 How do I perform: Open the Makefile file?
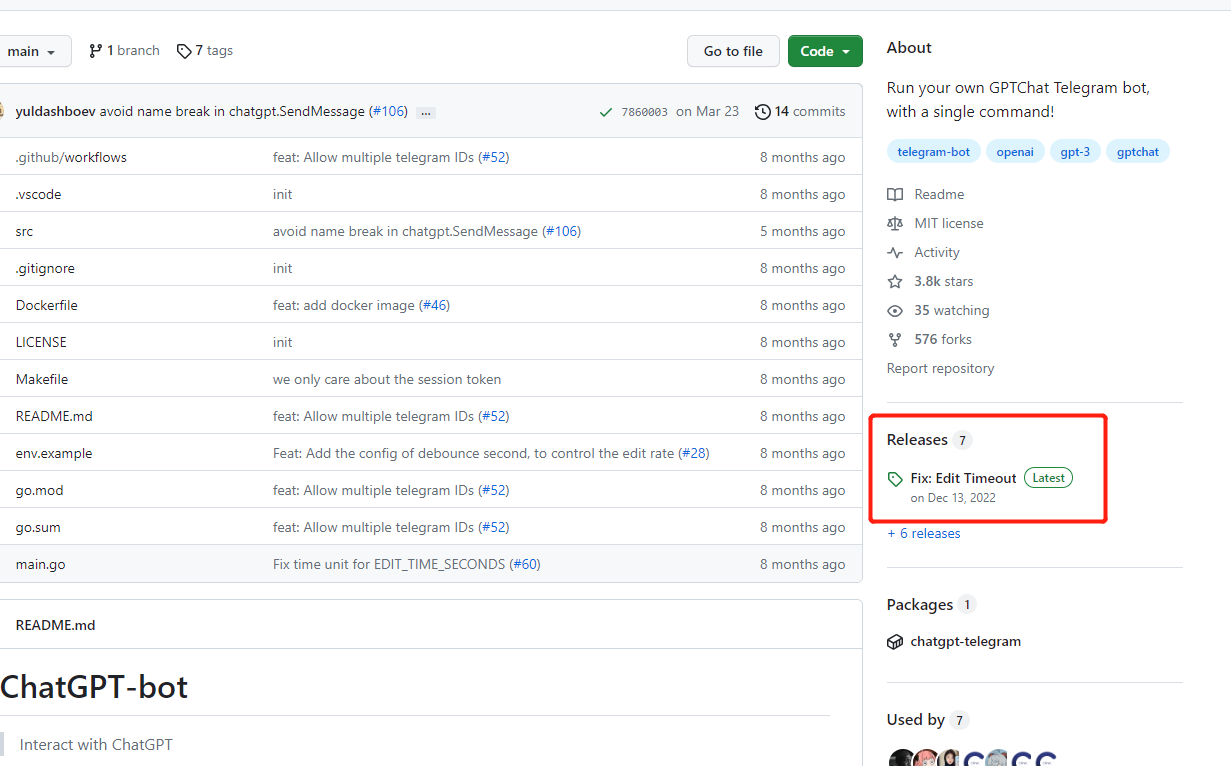pos(42,379)
